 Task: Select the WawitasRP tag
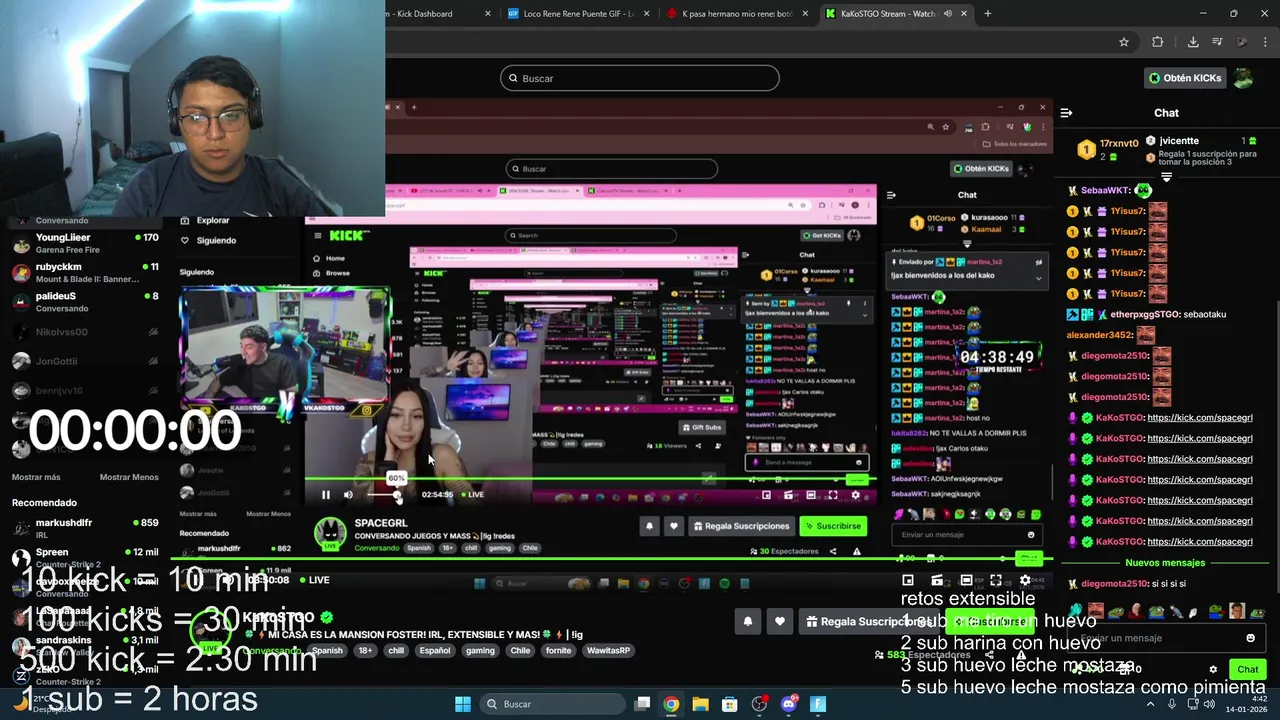pyautogui.click(x=608, y=650)
